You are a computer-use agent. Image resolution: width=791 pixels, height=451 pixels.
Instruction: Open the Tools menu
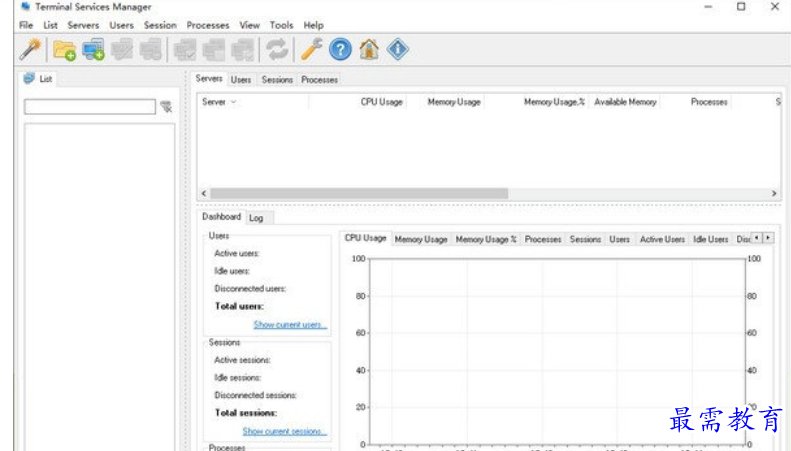point(281,25)
